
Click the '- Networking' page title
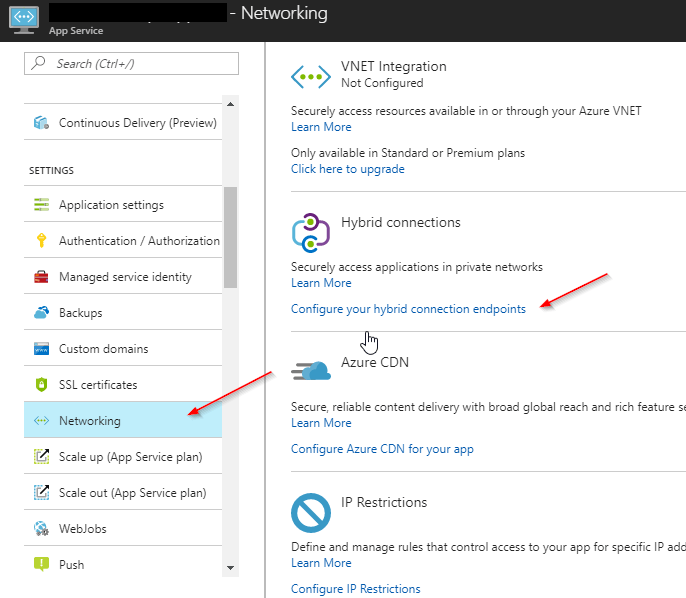pyautogui.click(x=279, y=13)
